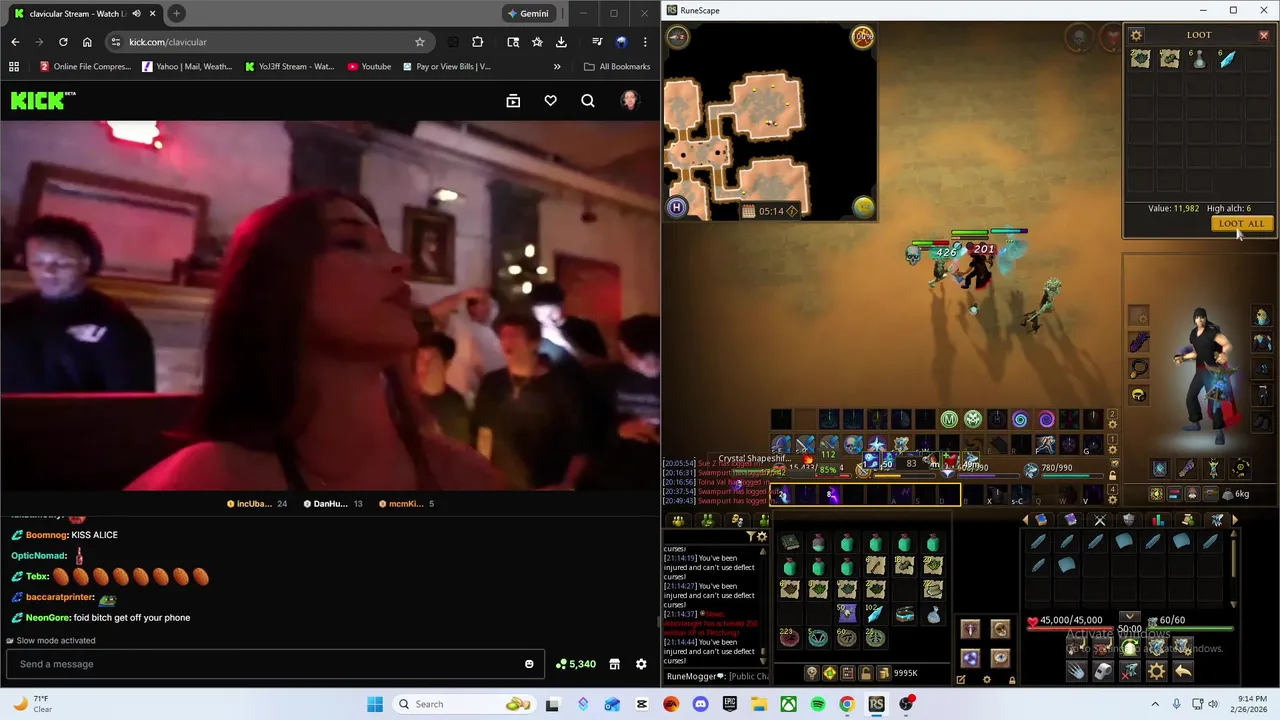
Task: Activate the green skull ability next to M
Action: [973, 419]
